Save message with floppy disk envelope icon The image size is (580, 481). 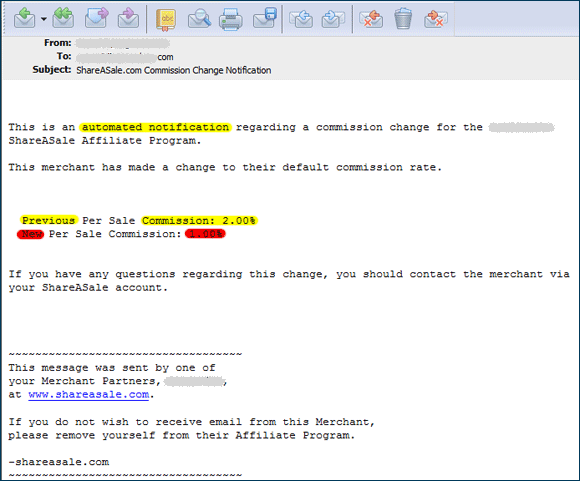coord(265,18)
